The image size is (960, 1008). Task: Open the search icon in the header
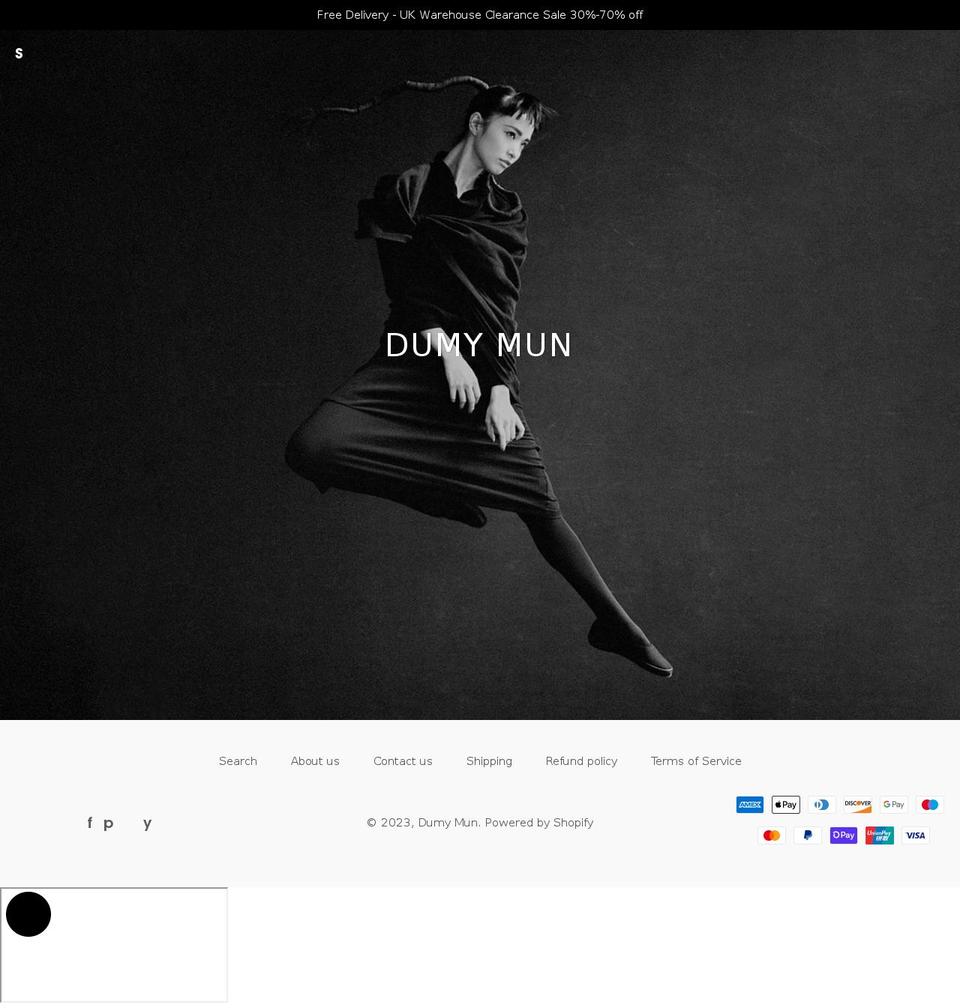click(19, 53)
